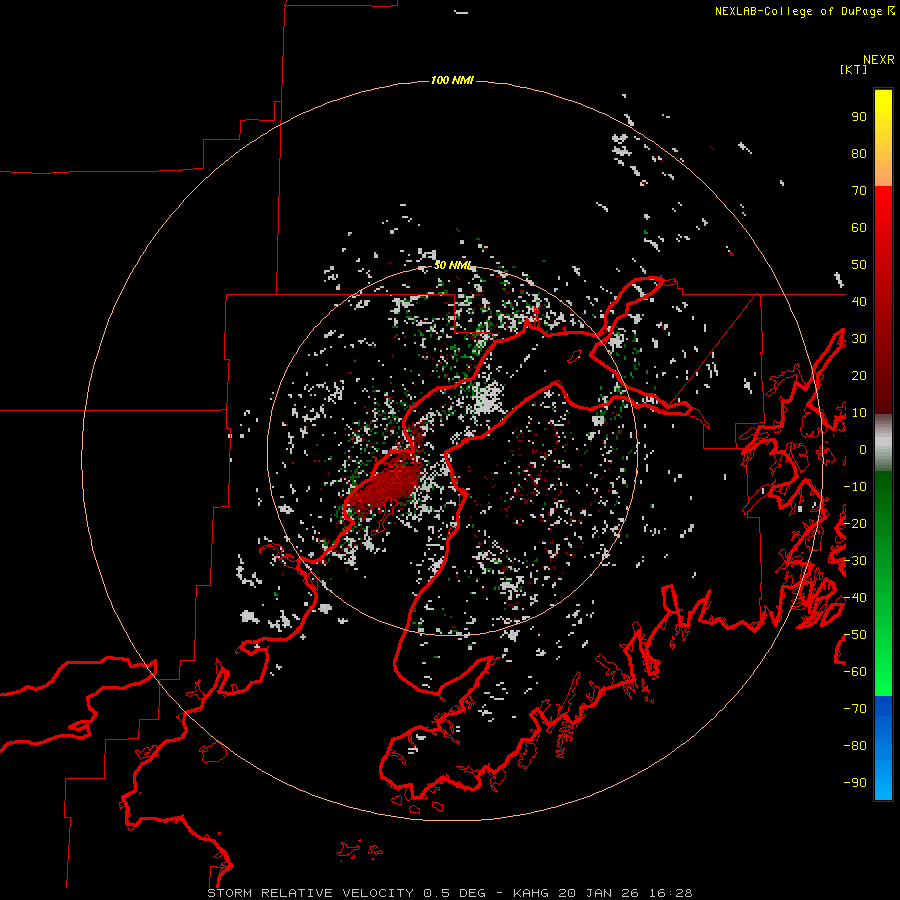Click the 30 value on velocity scale

click(x=859, y=339)
